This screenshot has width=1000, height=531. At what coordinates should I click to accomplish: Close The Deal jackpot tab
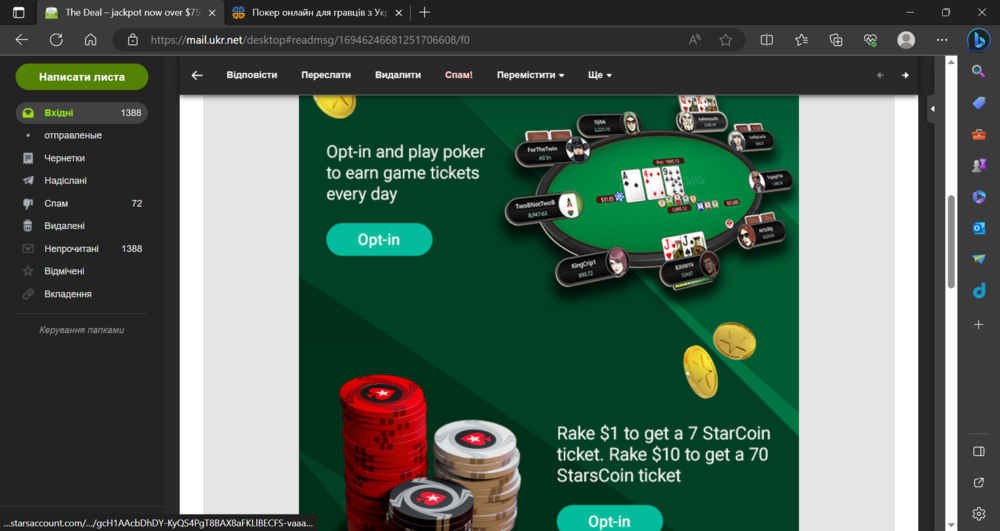click(212, 13)
